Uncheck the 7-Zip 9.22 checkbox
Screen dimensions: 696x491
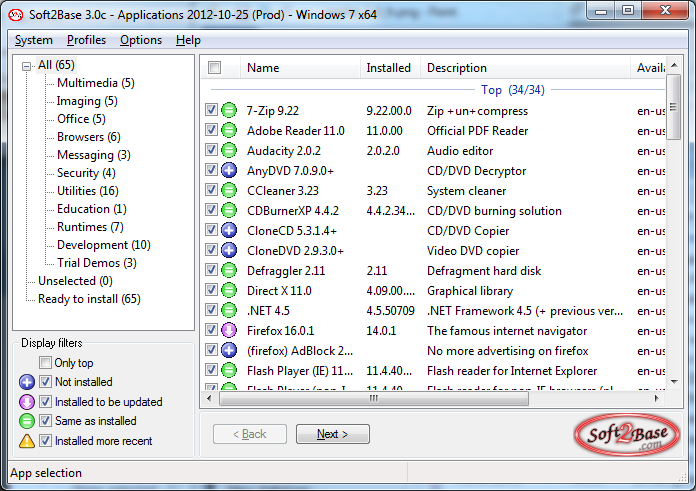(211, 109)
